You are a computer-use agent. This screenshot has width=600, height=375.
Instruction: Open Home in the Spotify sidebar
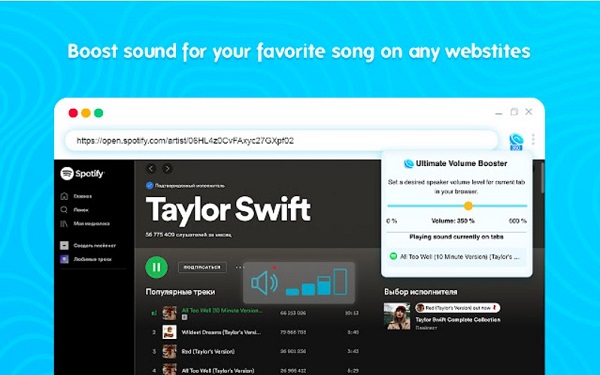coord(76,196)
